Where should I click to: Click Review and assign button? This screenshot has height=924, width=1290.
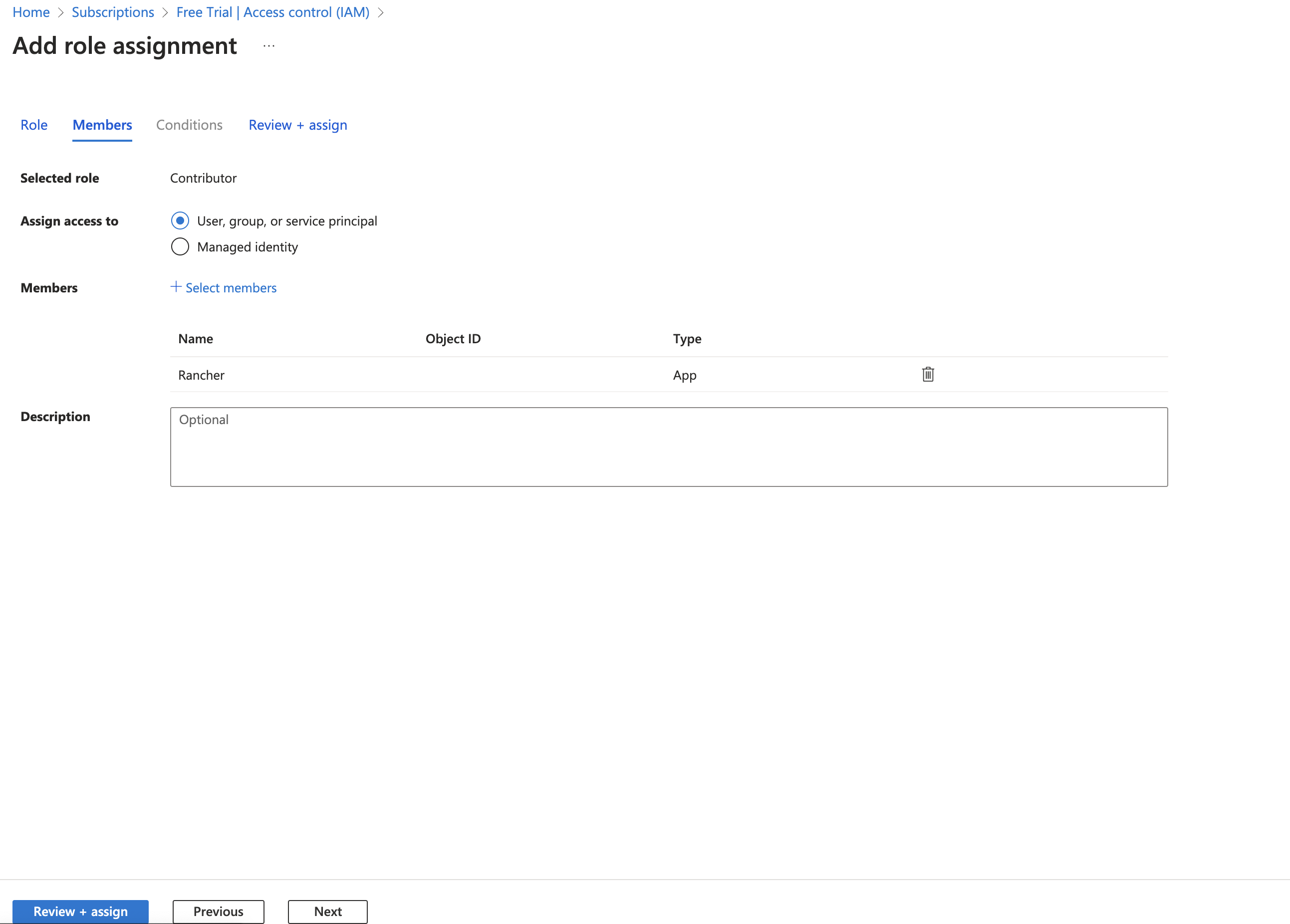point(80,911)
